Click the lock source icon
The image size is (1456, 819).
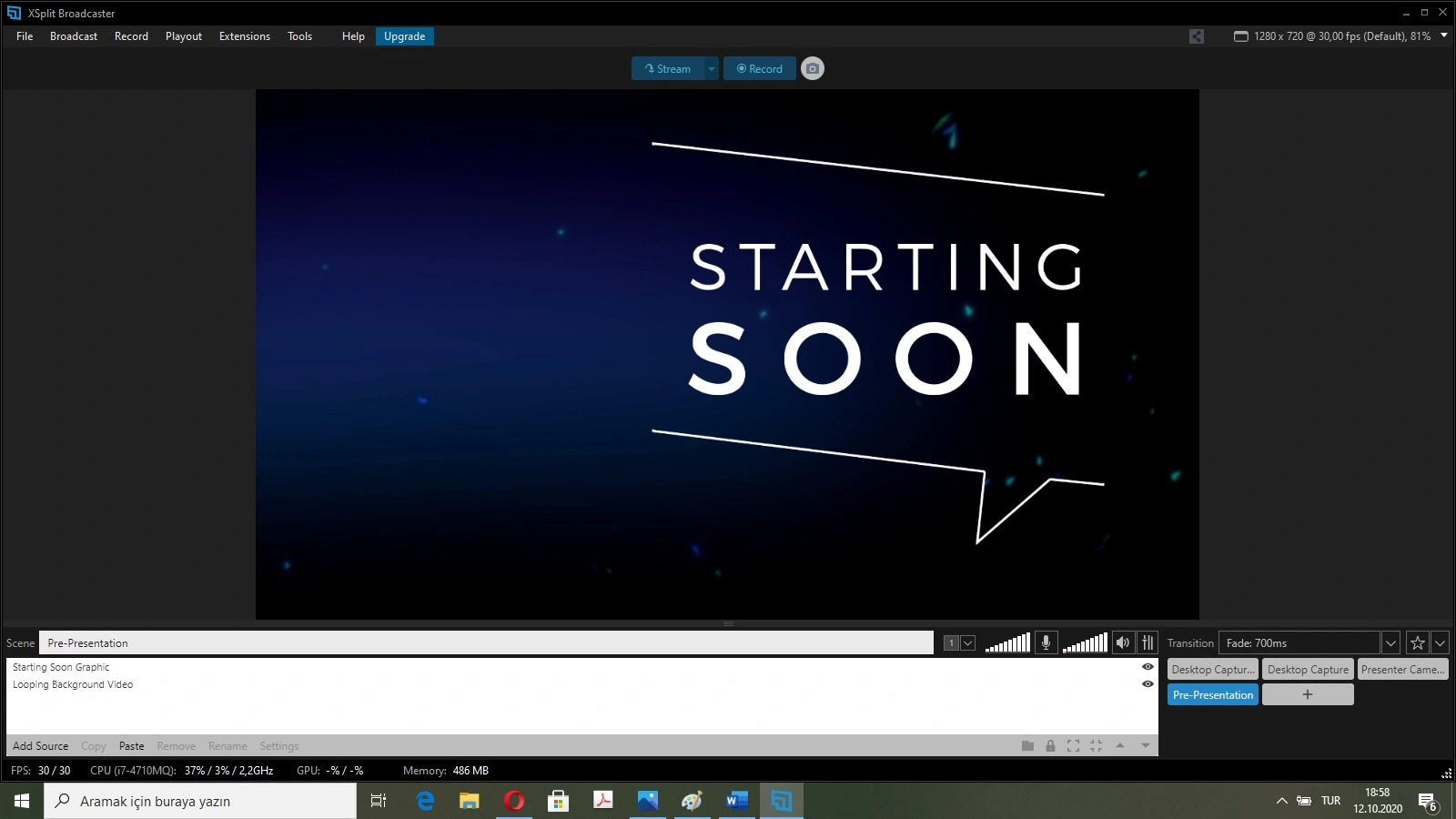pos(1050,746)
